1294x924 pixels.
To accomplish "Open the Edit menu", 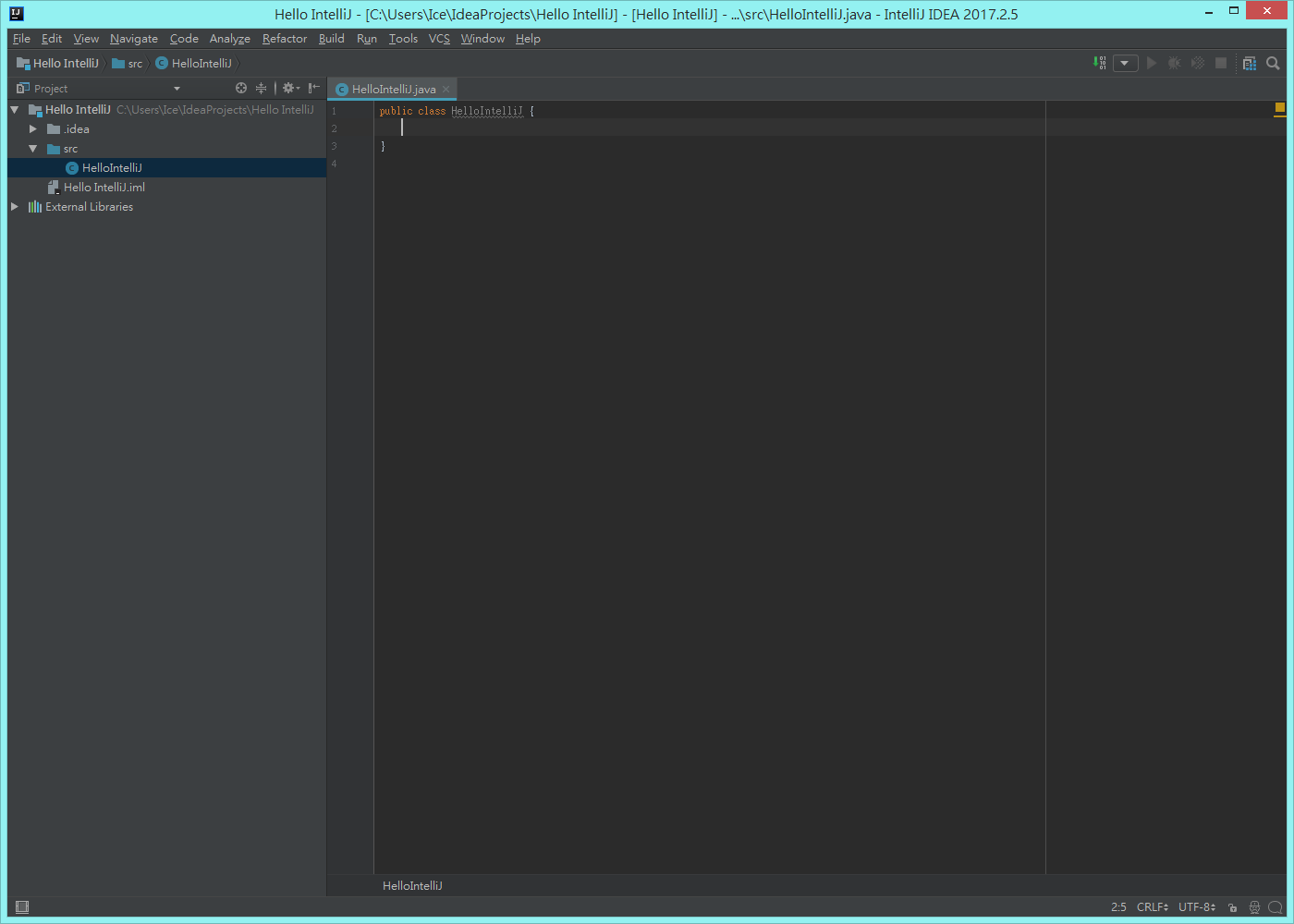I will click(52, 39).
